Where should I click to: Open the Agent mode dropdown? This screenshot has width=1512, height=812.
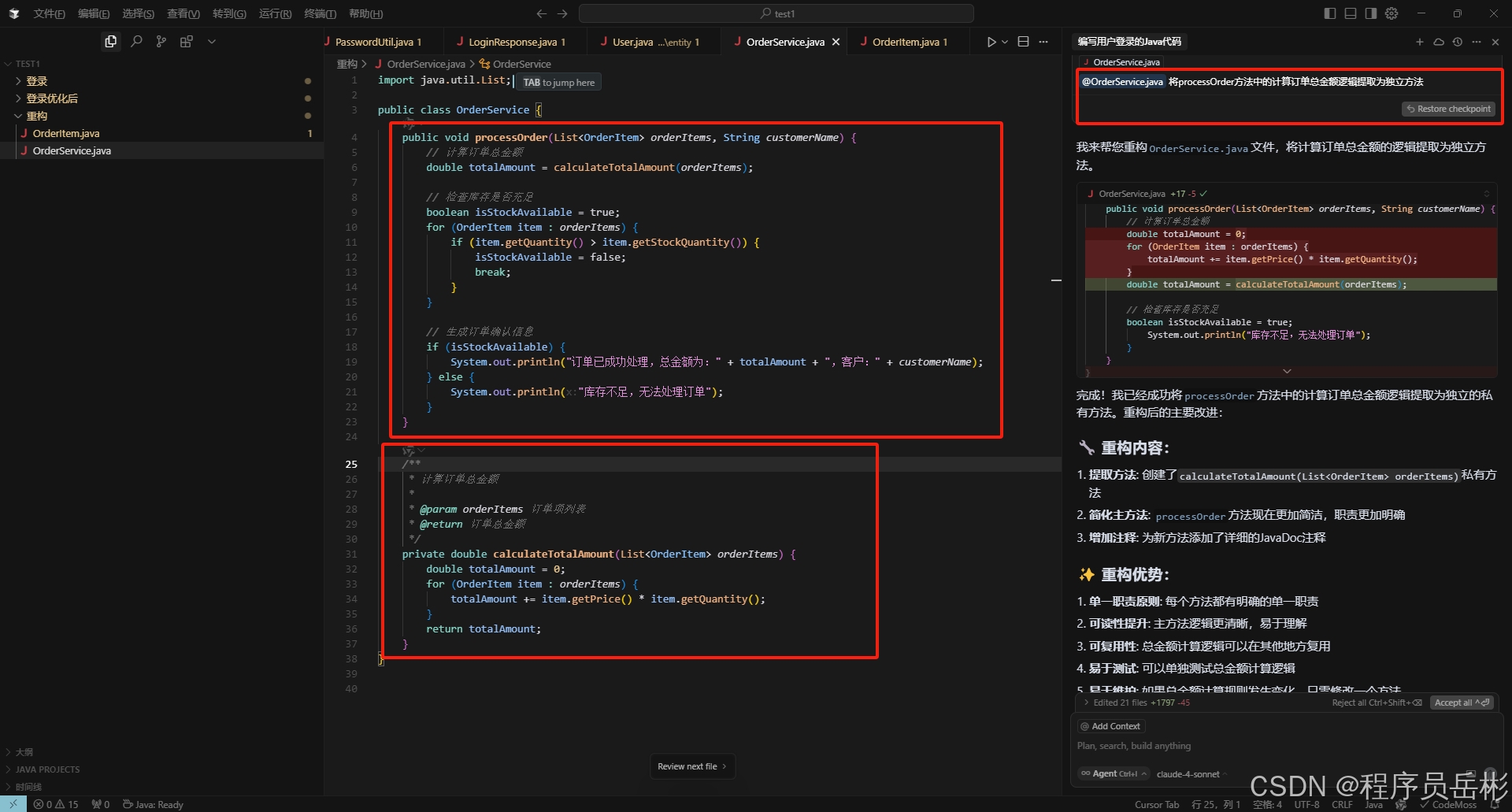tap(1113, 773)
